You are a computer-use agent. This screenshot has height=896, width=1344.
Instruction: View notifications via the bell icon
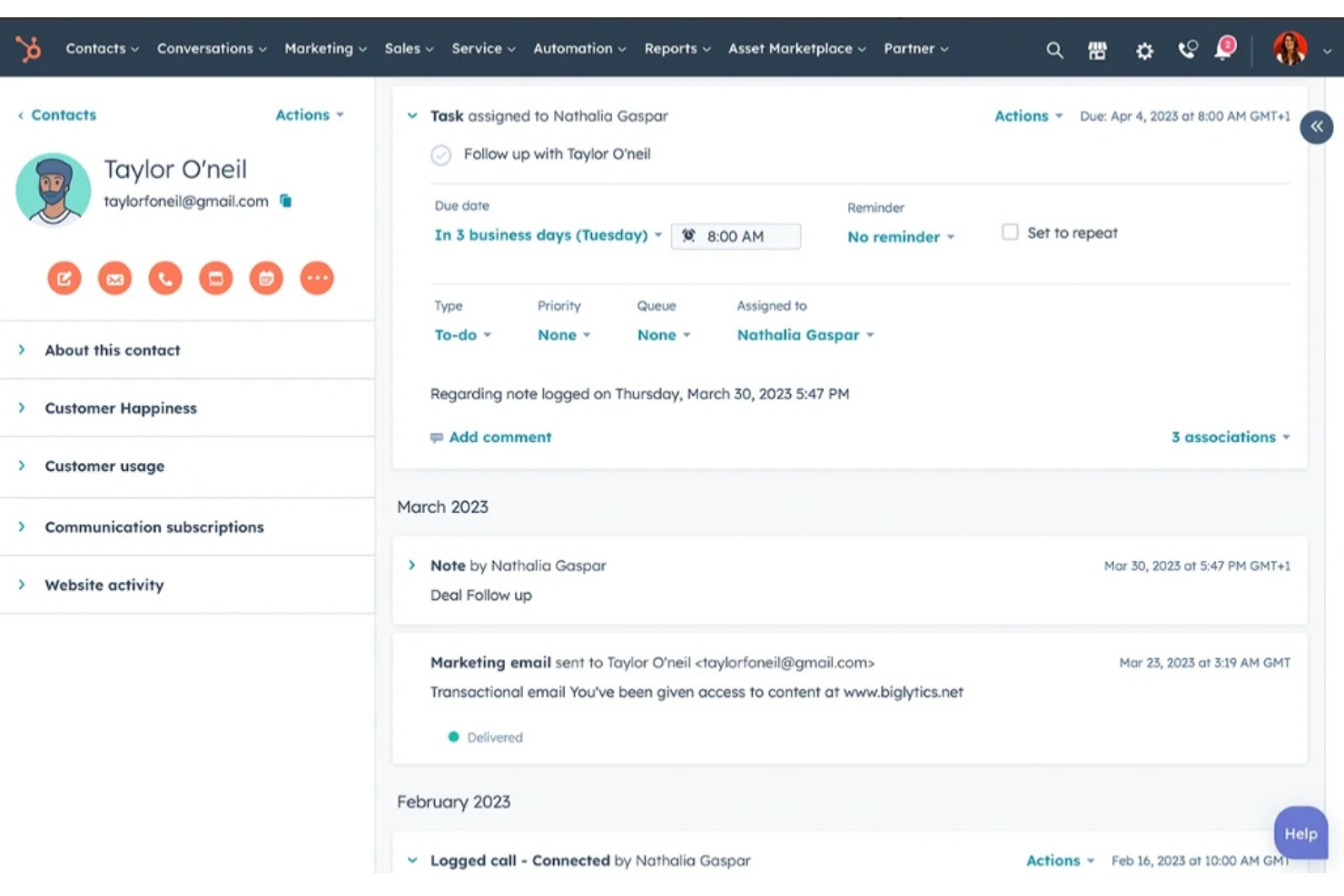click(x=1221, y=50)
